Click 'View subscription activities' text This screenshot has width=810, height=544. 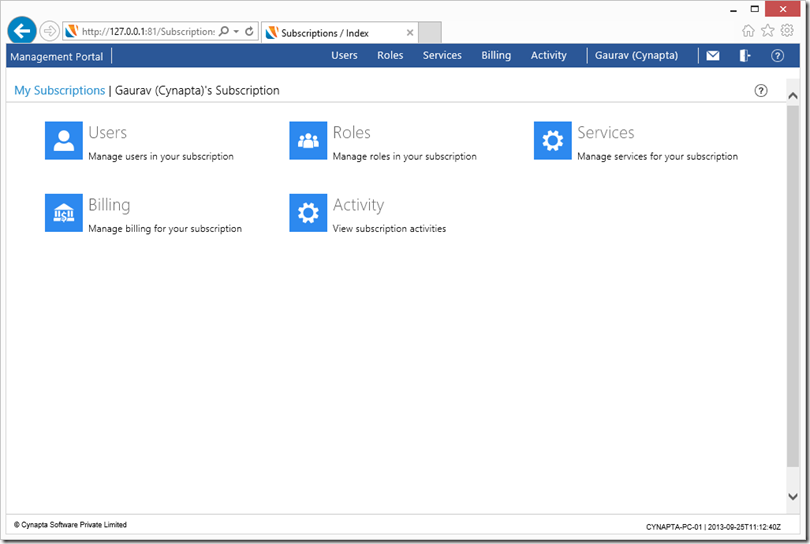click(389, 229)
